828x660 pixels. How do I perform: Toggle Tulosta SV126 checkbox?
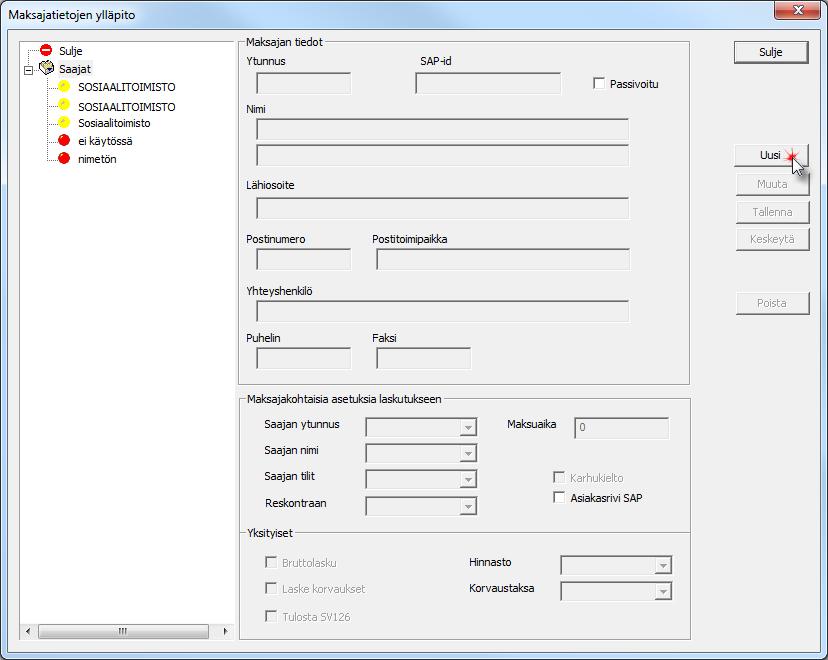271,616
